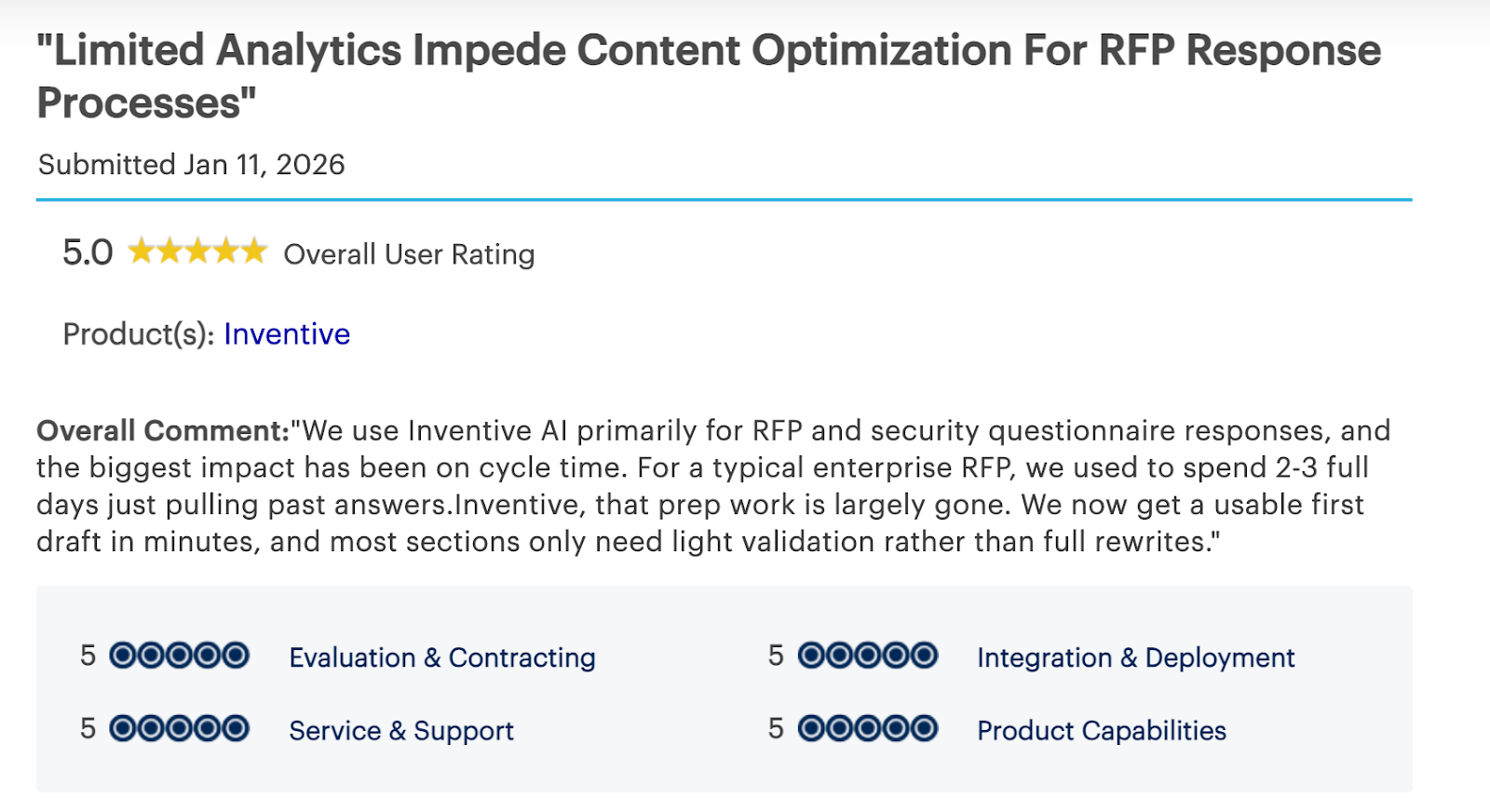Screen dimensions: 1490x812
Task: Click the Product Capabilities rating circles
Action: [868, 728]
